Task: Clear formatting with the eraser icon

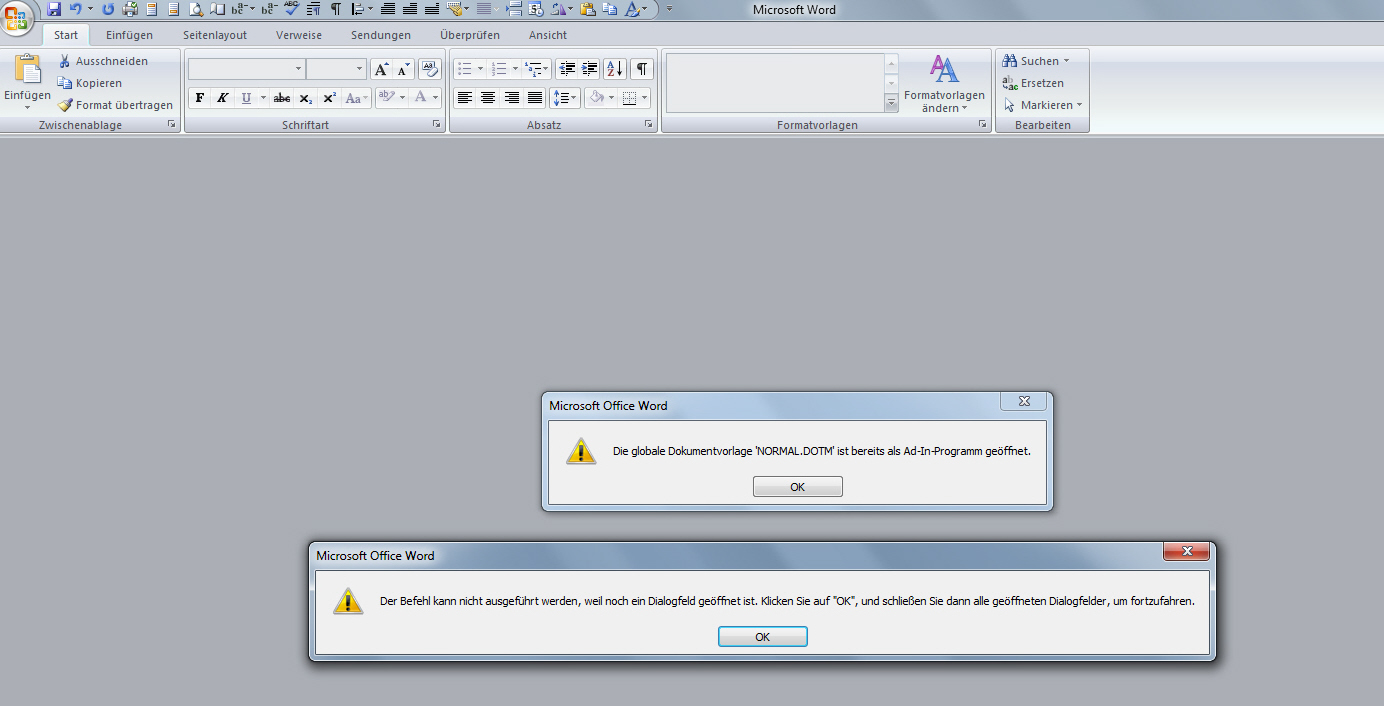Action: [x=430, y=69]
